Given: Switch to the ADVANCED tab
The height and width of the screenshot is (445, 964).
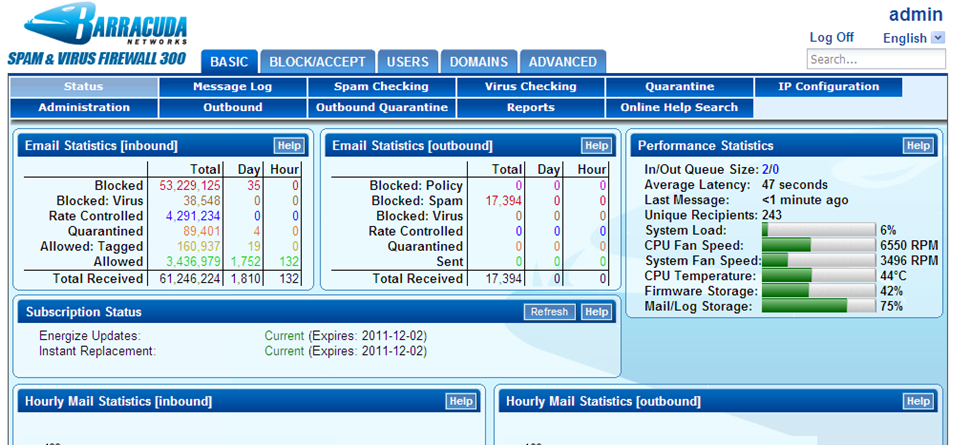Looking at the screenshot, I should pos(563,62).
